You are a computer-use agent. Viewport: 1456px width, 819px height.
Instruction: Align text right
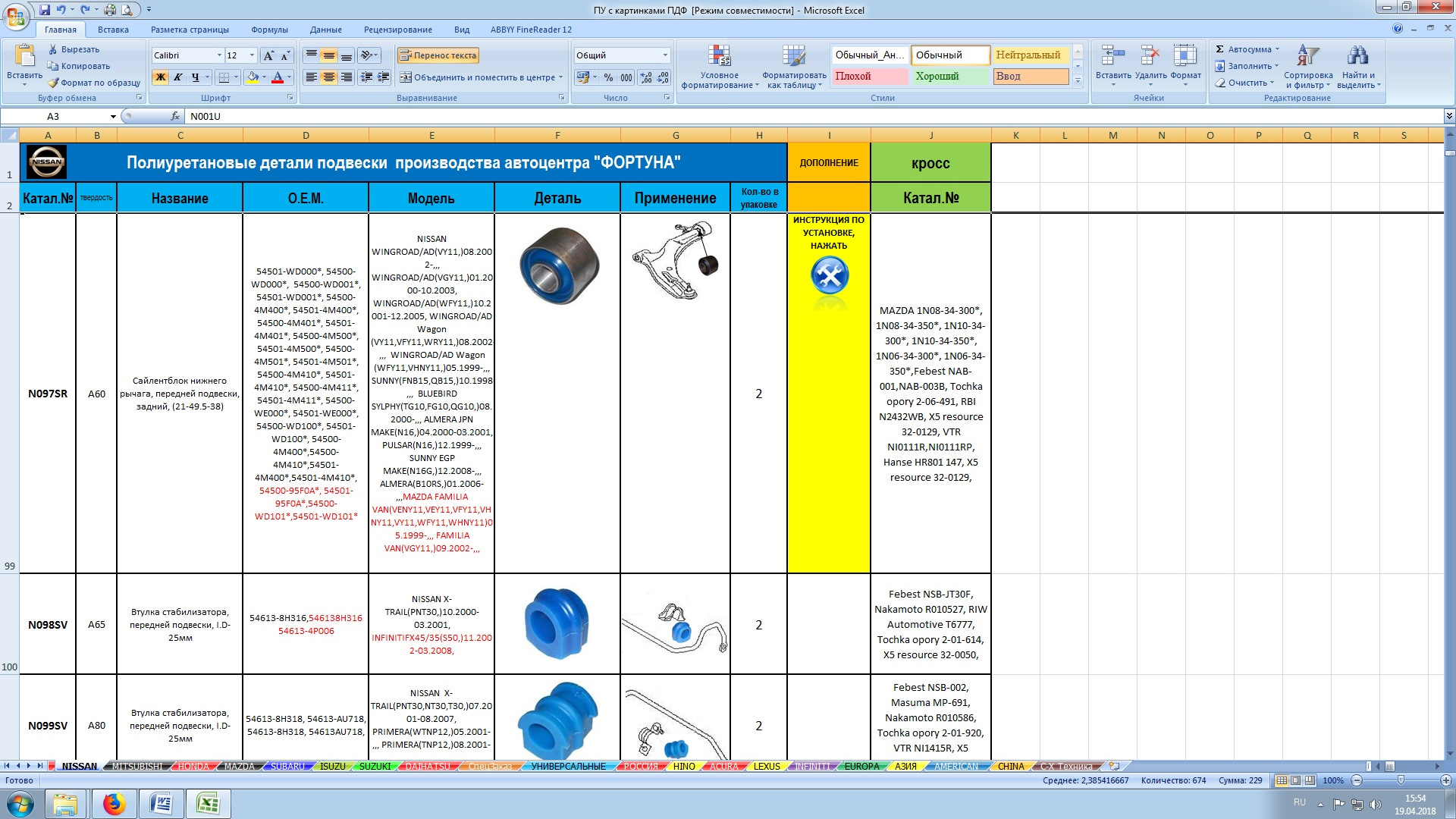pyautogui.click(x=346, y=77)
